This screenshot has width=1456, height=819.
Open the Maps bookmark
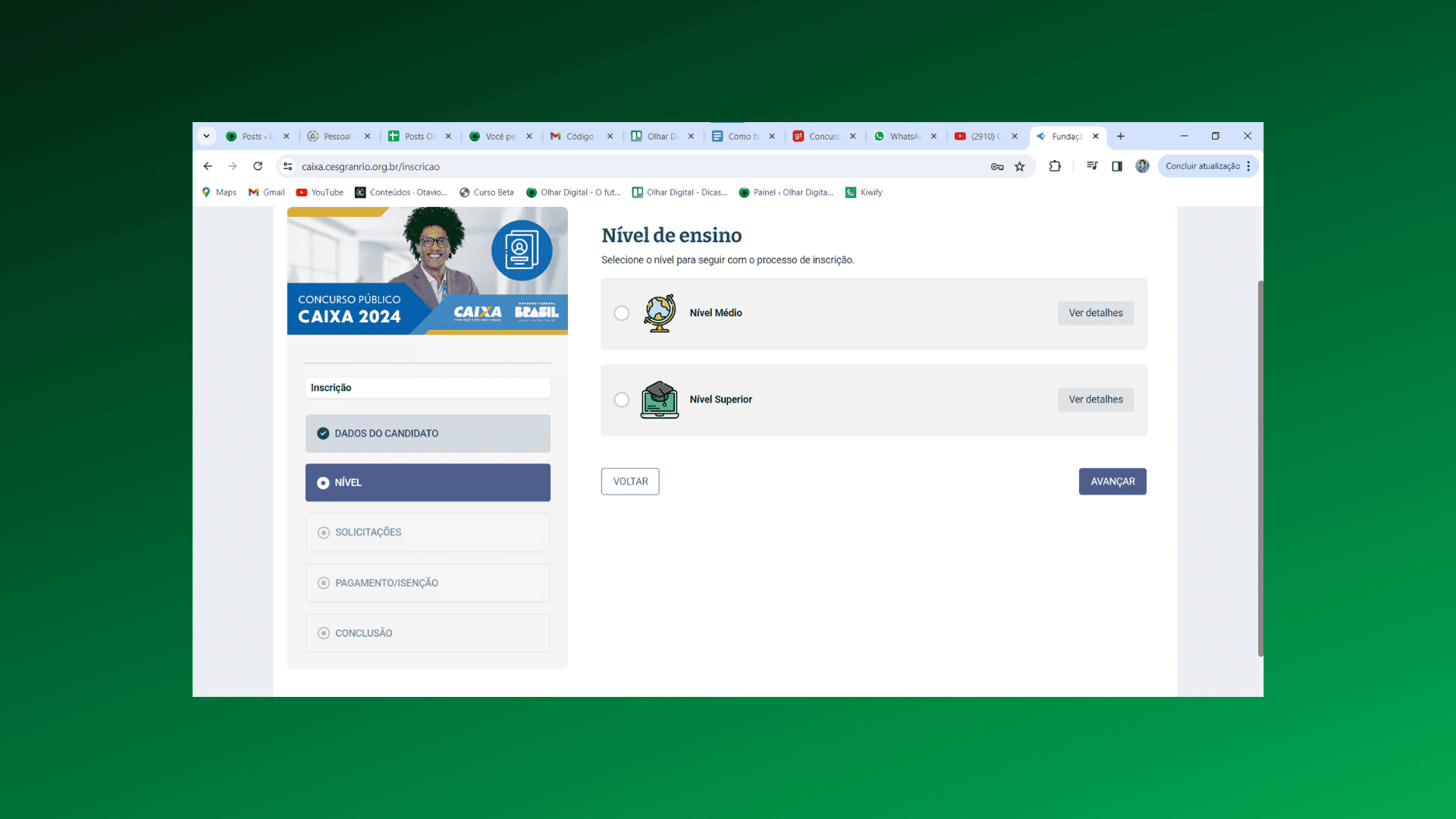tap(219, 193)
